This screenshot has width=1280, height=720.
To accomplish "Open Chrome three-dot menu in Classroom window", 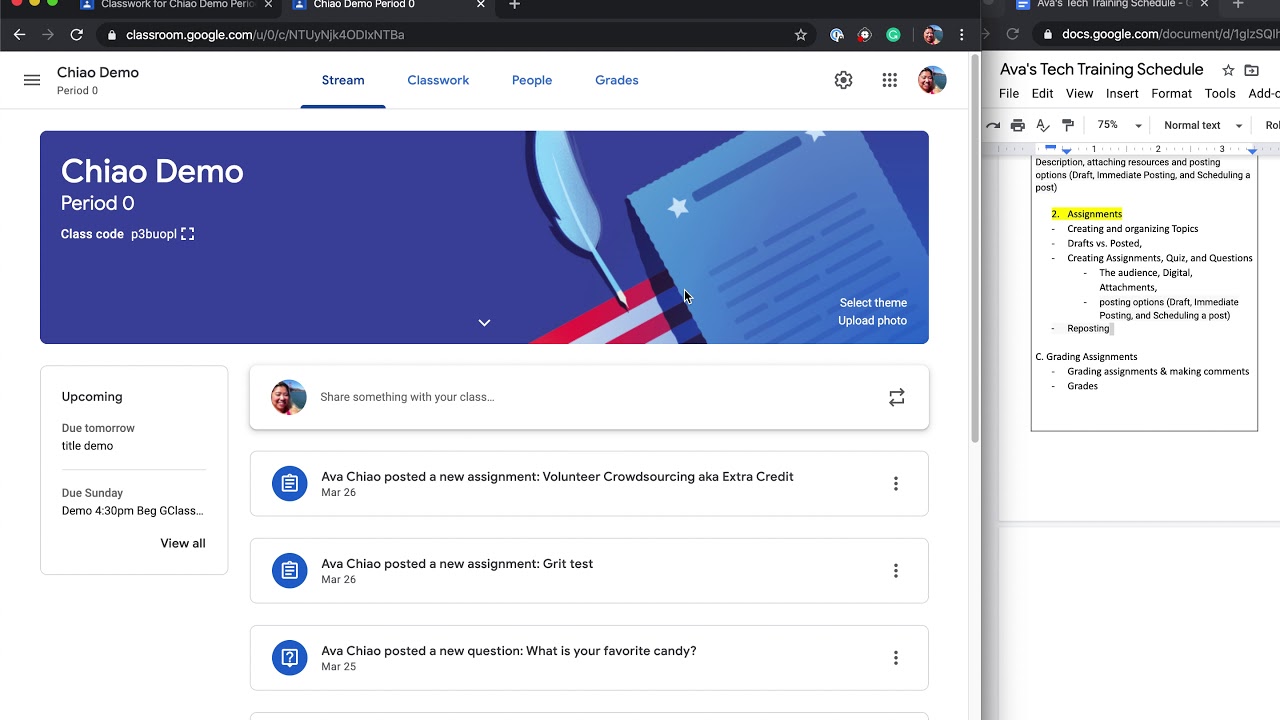I will (x=962, y=35).
